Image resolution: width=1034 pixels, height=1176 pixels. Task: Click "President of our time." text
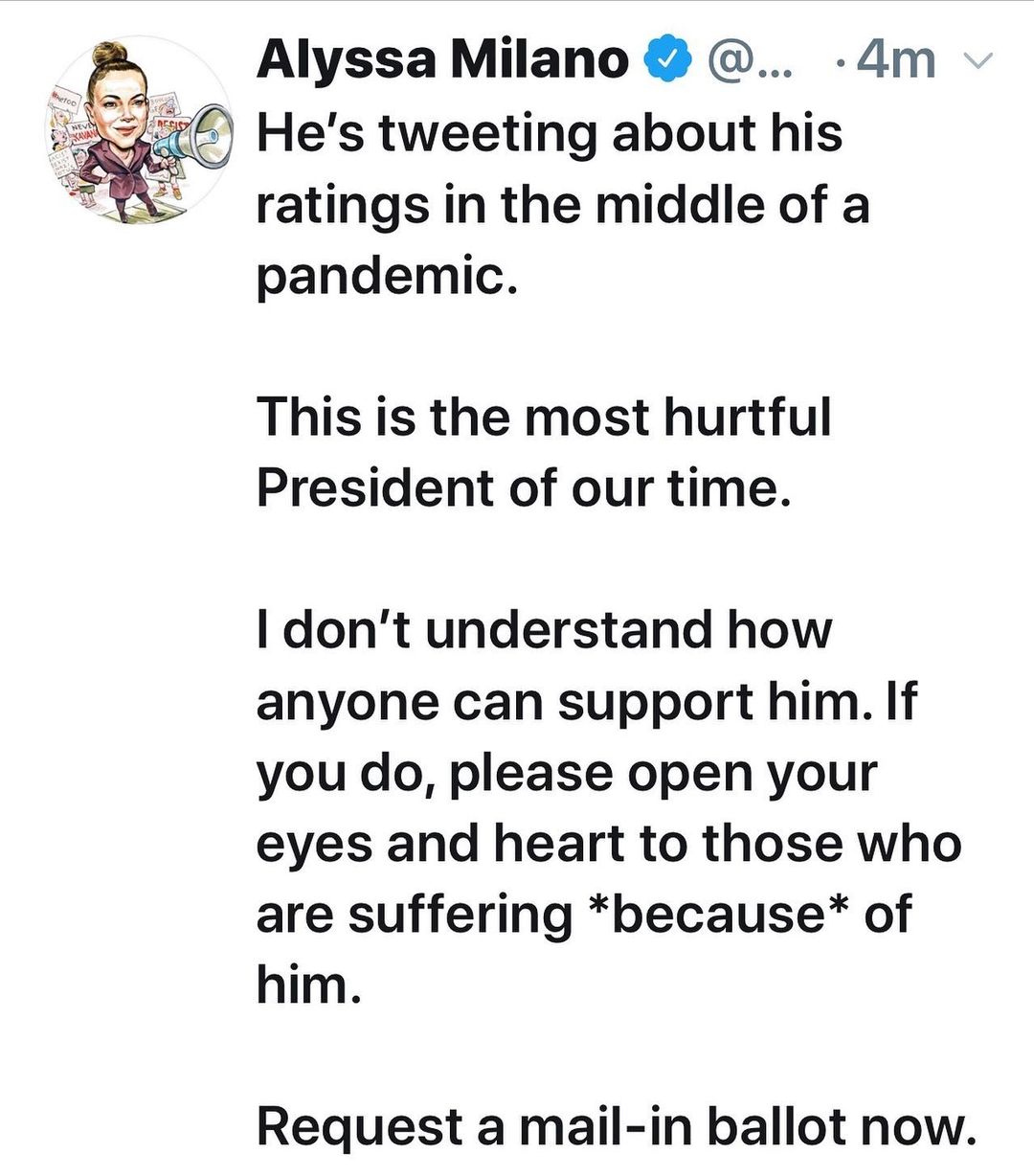(x=525, y=487)
